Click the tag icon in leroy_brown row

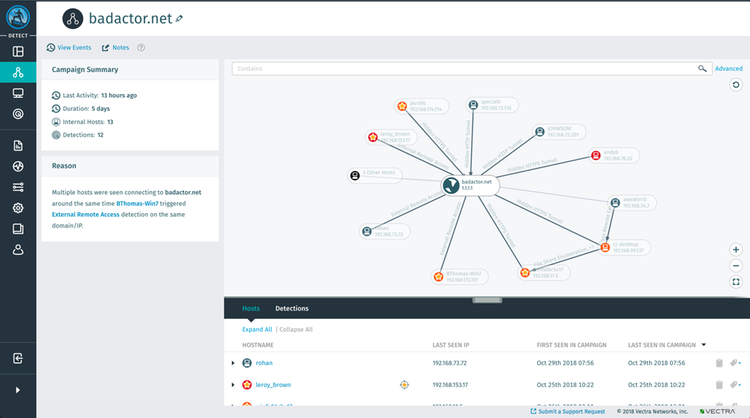[x=735, y=384]
